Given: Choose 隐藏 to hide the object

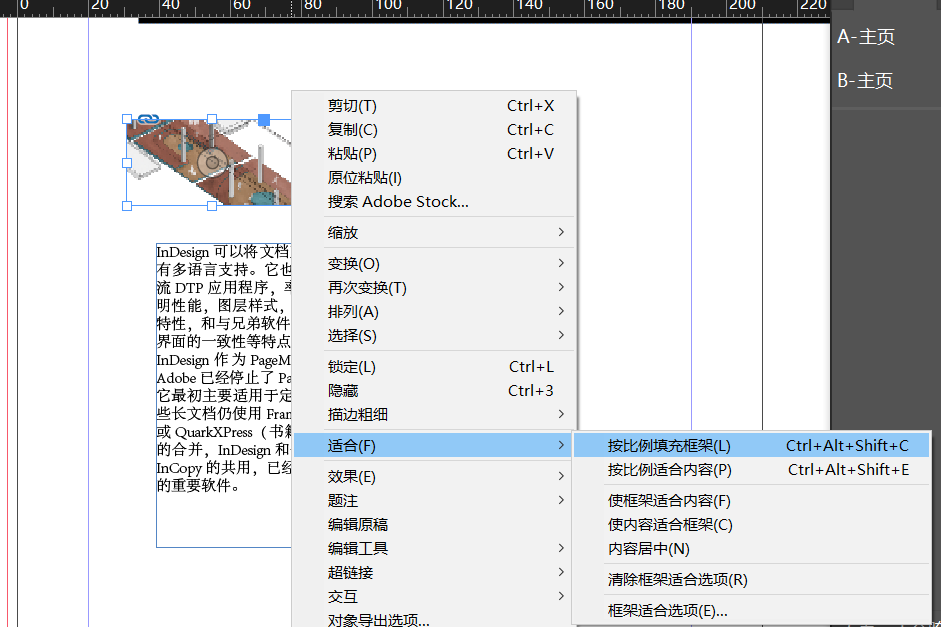Looking at the screenshot, I should click(x=344, y=390).
